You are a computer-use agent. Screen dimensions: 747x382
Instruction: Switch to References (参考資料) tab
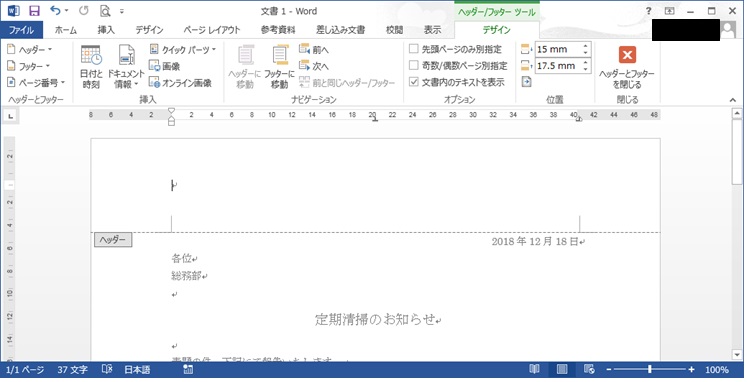point(278,30)
